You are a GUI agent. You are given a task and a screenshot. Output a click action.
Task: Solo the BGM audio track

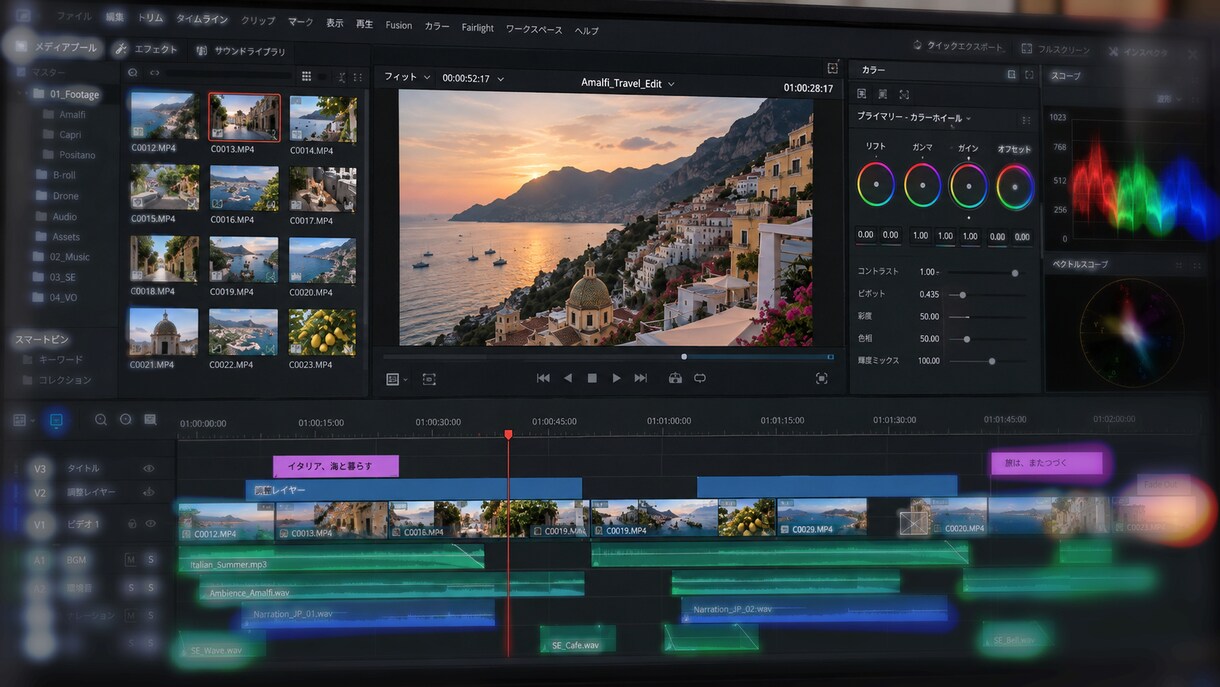tap(151, 559)
